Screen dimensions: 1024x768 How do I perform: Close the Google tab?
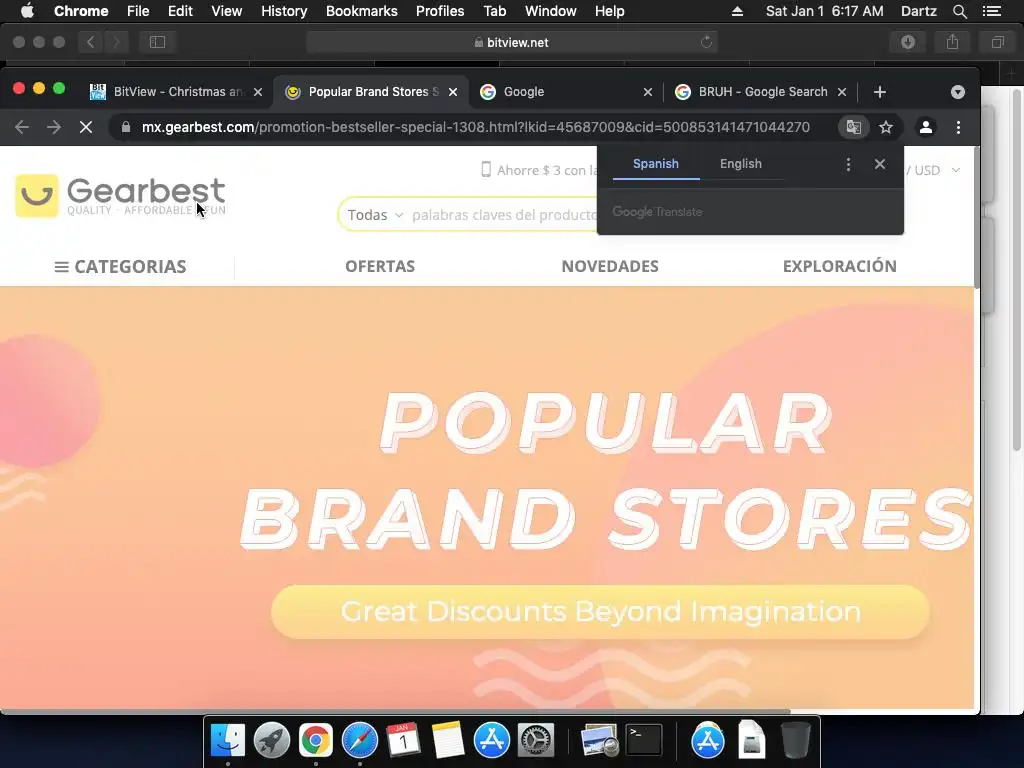click(x=647, y=92)
